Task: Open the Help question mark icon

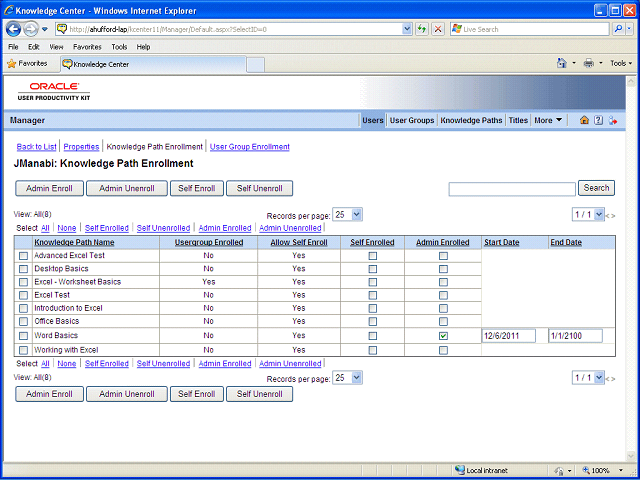Action: pyautogui.click(x=598, y=120)
